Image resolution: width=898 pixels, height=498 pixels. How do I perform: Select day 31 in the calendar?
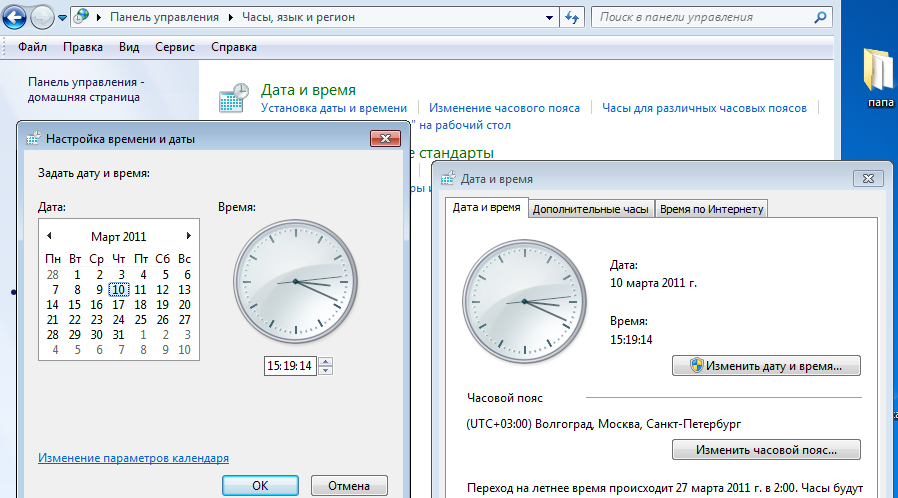(x=119, y=334)
